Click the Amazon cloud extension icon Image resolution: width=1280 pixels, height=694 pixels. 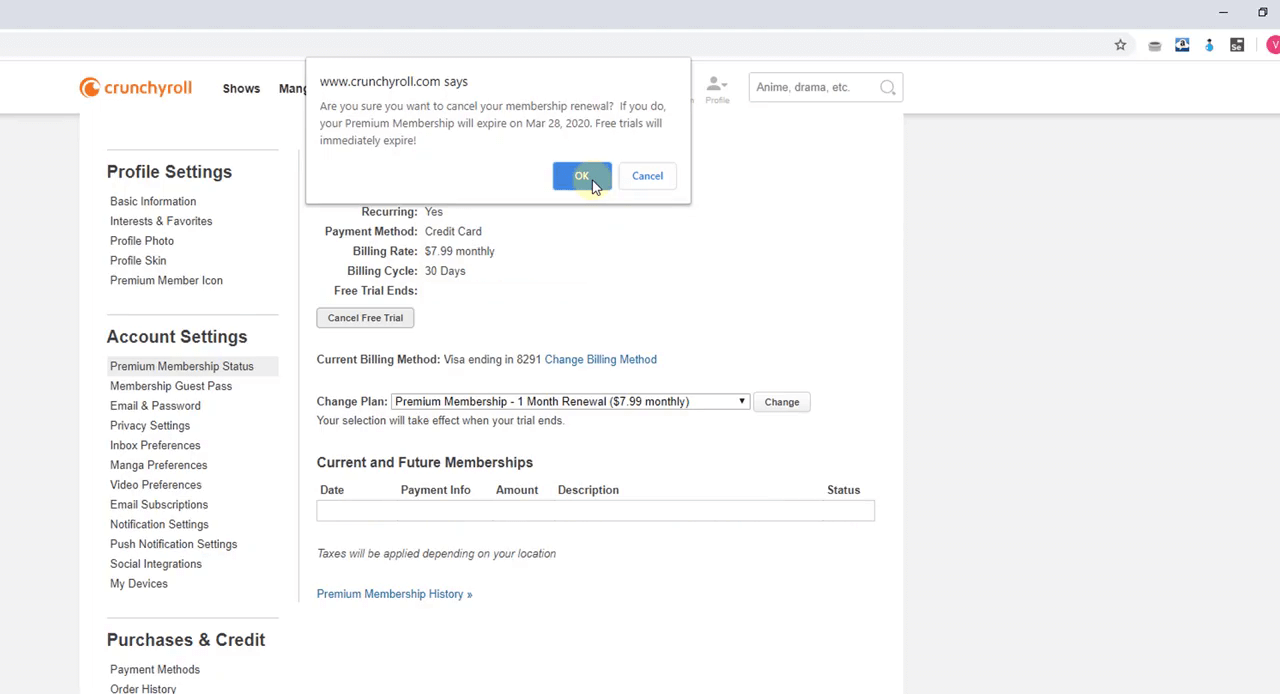pyautogui.click(x=1182, y=45)
